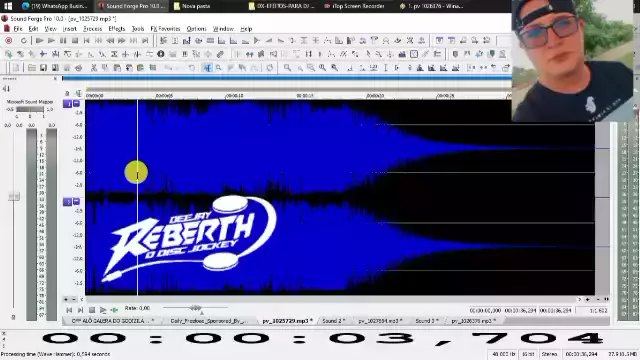Click the Stop button in top transport toolbar

[75, 40]
